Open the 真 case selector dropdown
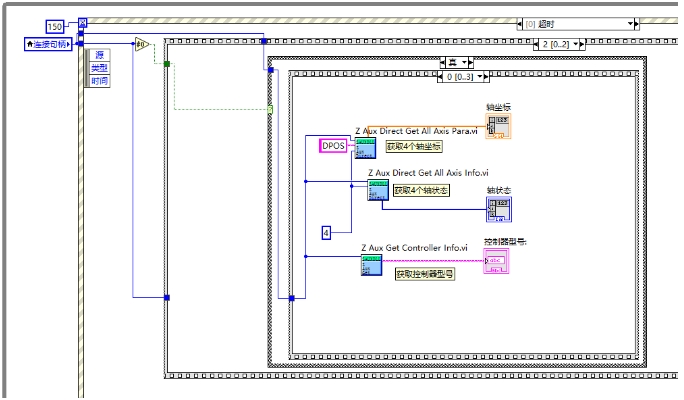684x400 pixels. (x=464, y=63)
